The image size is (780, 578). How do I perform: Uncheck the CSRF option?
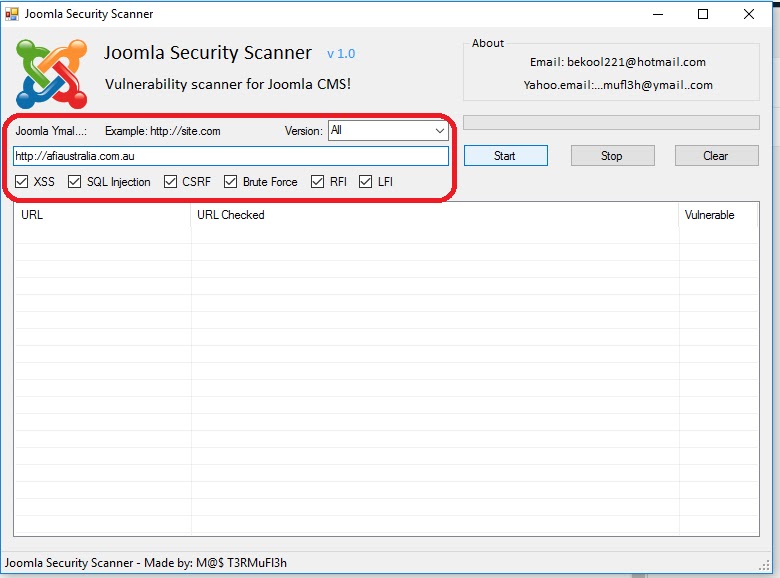(x=170, y=182)
